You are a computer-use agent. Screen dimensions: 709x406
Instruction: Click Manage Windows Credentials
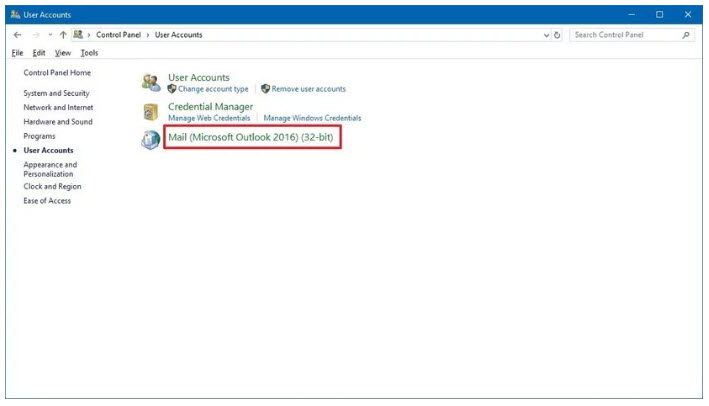(x=312, y=118)
